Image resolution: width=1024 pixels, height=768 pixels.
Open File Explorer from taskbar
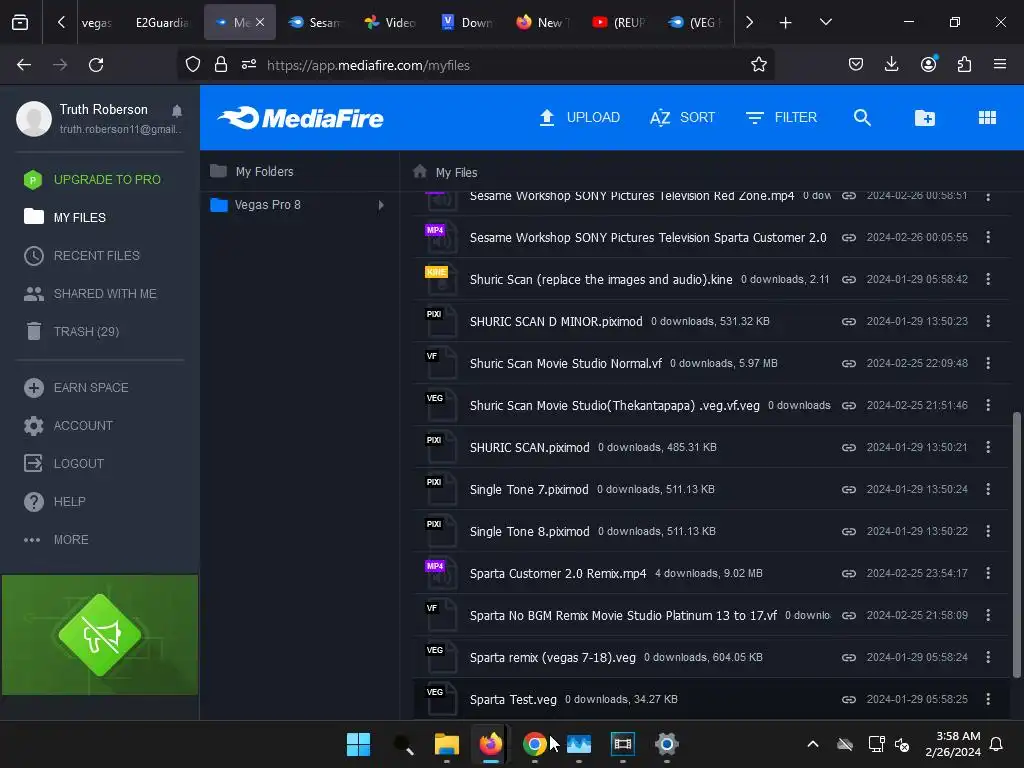tap(447, 744)
